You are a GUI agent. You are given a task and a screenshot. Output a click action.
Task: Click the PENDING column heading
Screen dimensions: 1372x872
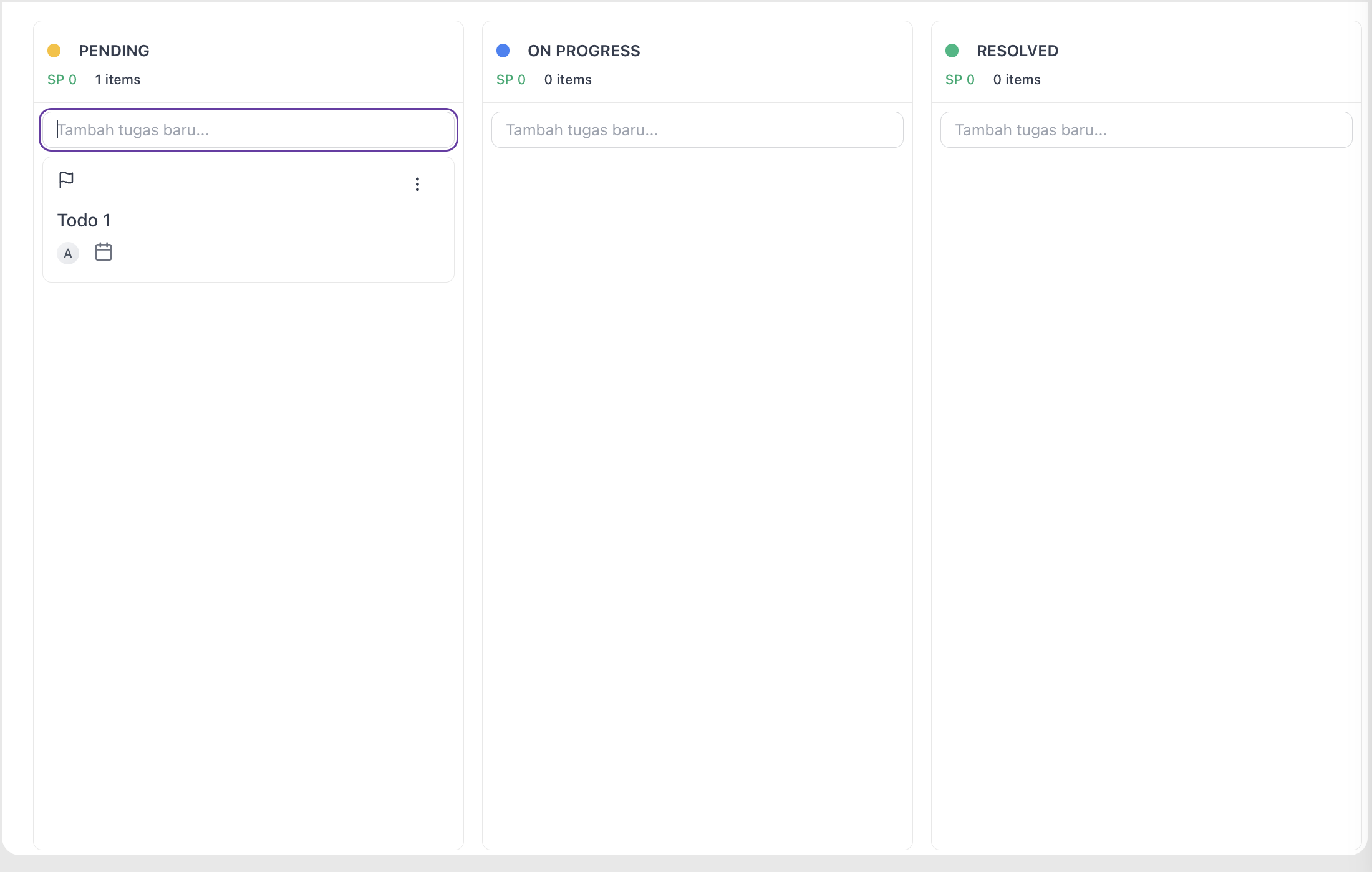[114, 51]
